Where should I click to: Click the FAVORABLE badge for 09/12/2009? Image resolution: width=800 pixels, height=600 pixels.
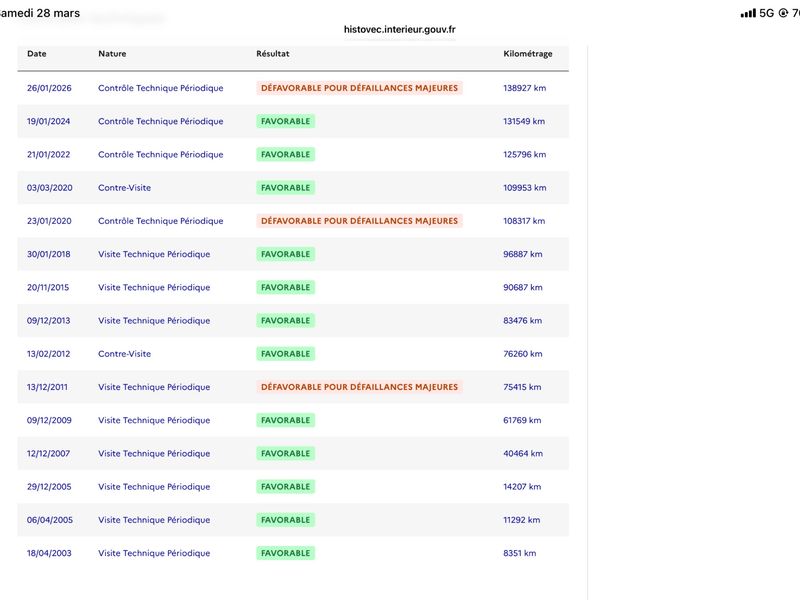(x=285, y=419)
